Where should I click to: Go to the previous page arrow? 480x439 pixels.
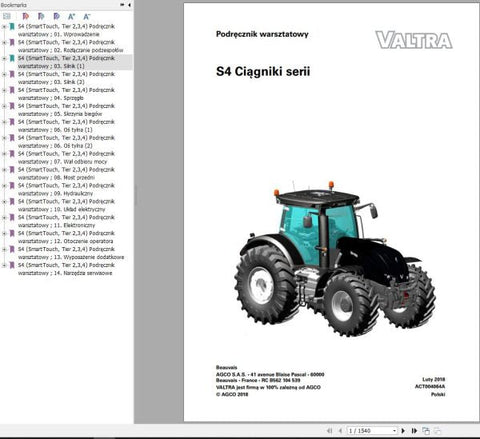click(x=340, y=431)
